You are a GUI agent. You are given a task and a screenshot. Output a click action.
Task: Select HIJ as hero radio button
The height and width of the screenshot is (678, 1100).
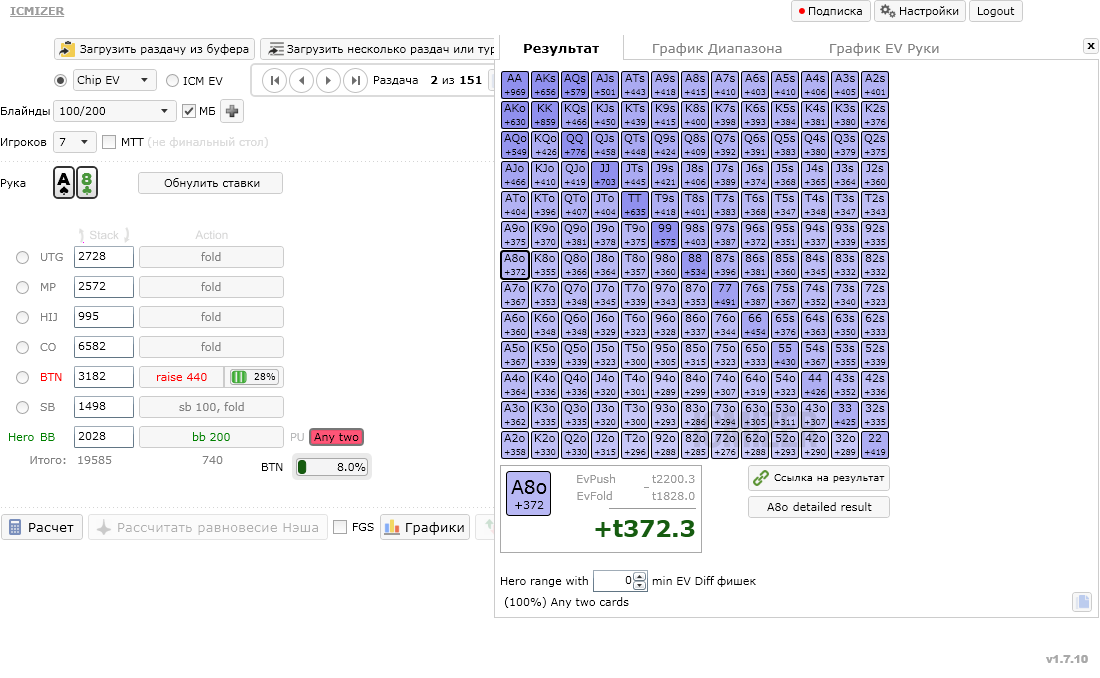pyautogui.click(x=22, y=317)
